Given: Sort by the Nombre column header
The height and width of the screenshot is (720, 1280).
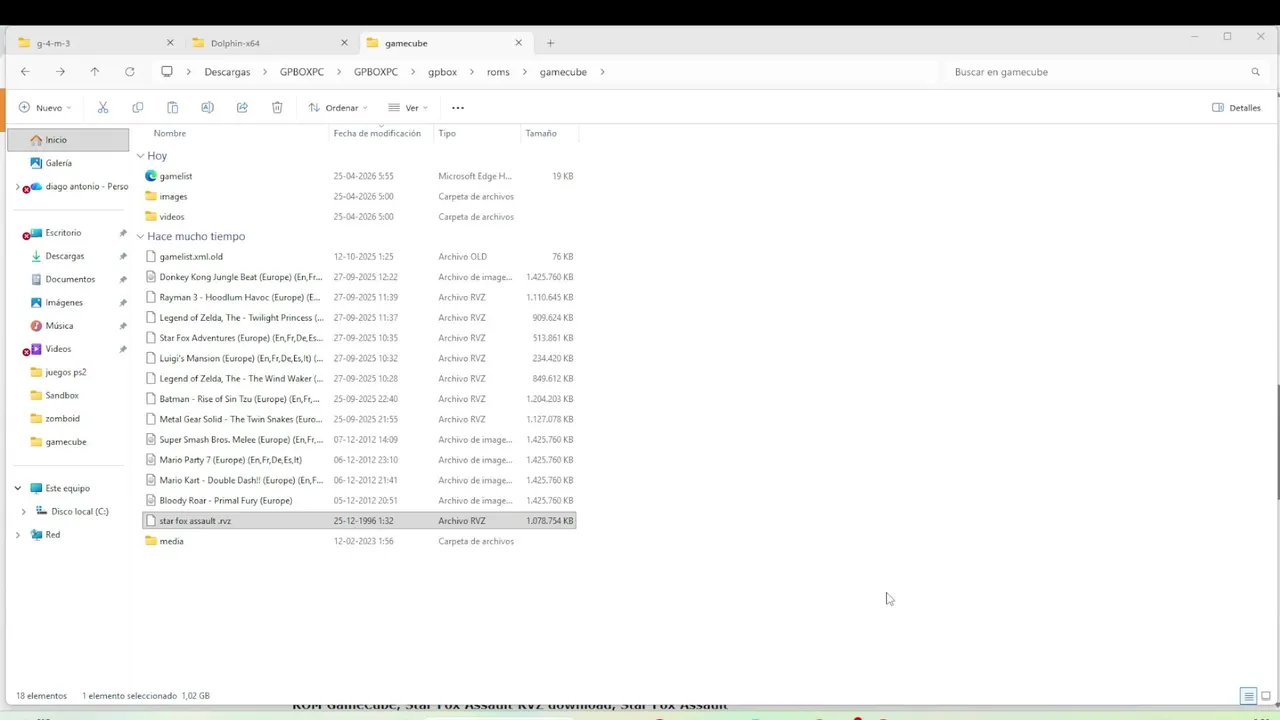Looking at the screenshot, I should [170, 133].
